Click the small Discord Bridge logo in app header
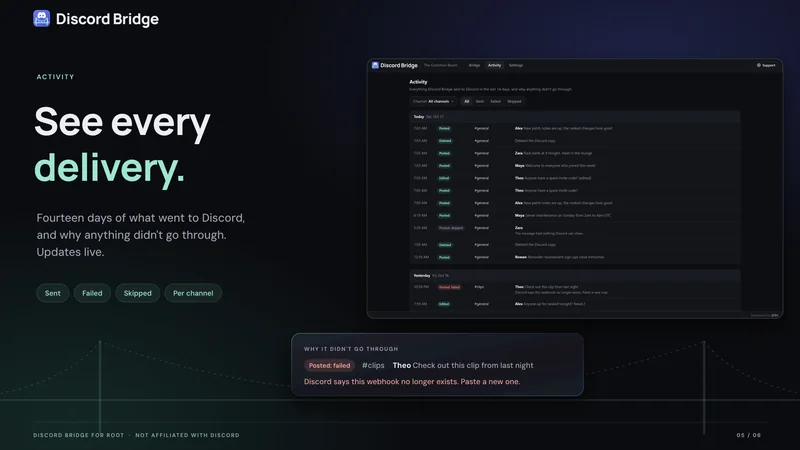800x450 pixels. (375, 65)
